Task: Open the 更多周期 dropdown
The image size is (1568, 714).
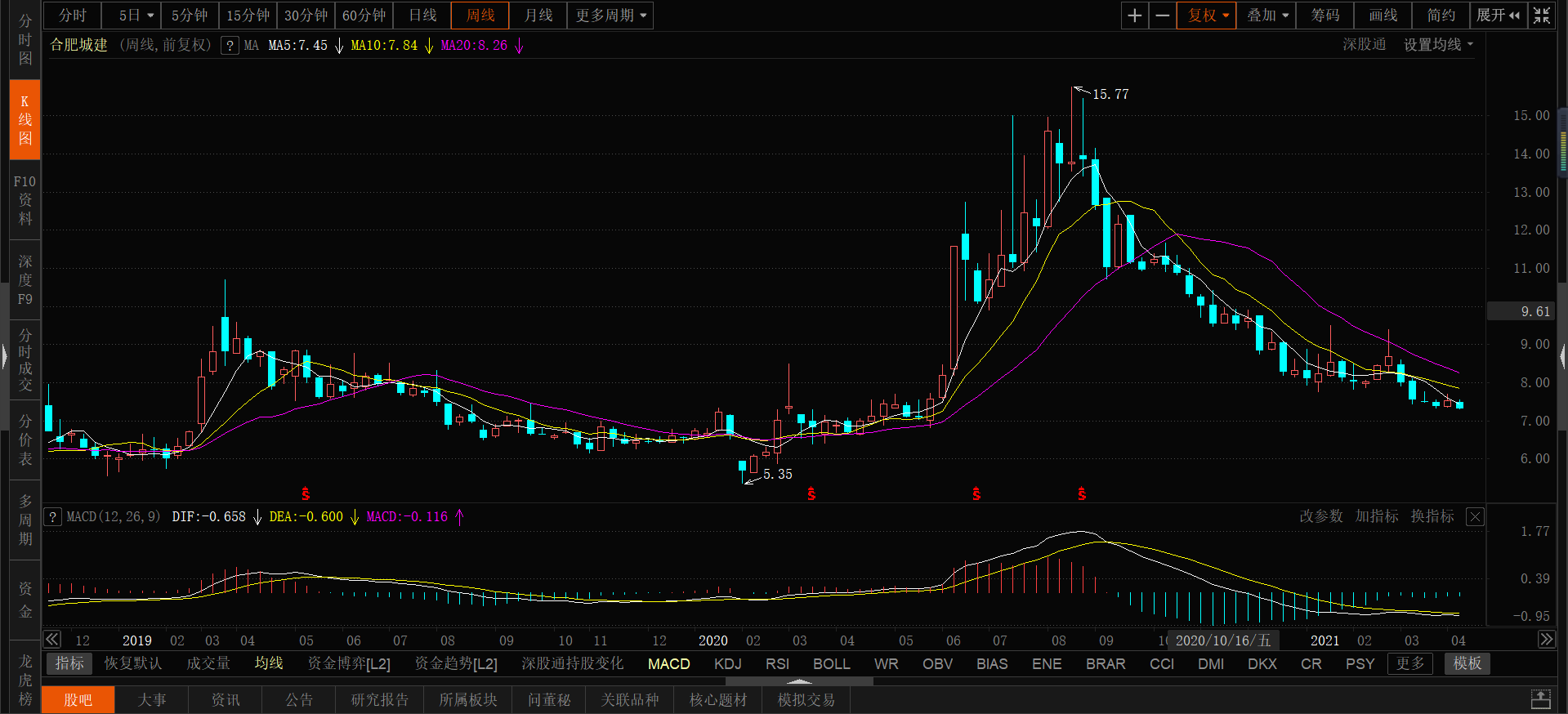Action: click(x=610, y=16)
